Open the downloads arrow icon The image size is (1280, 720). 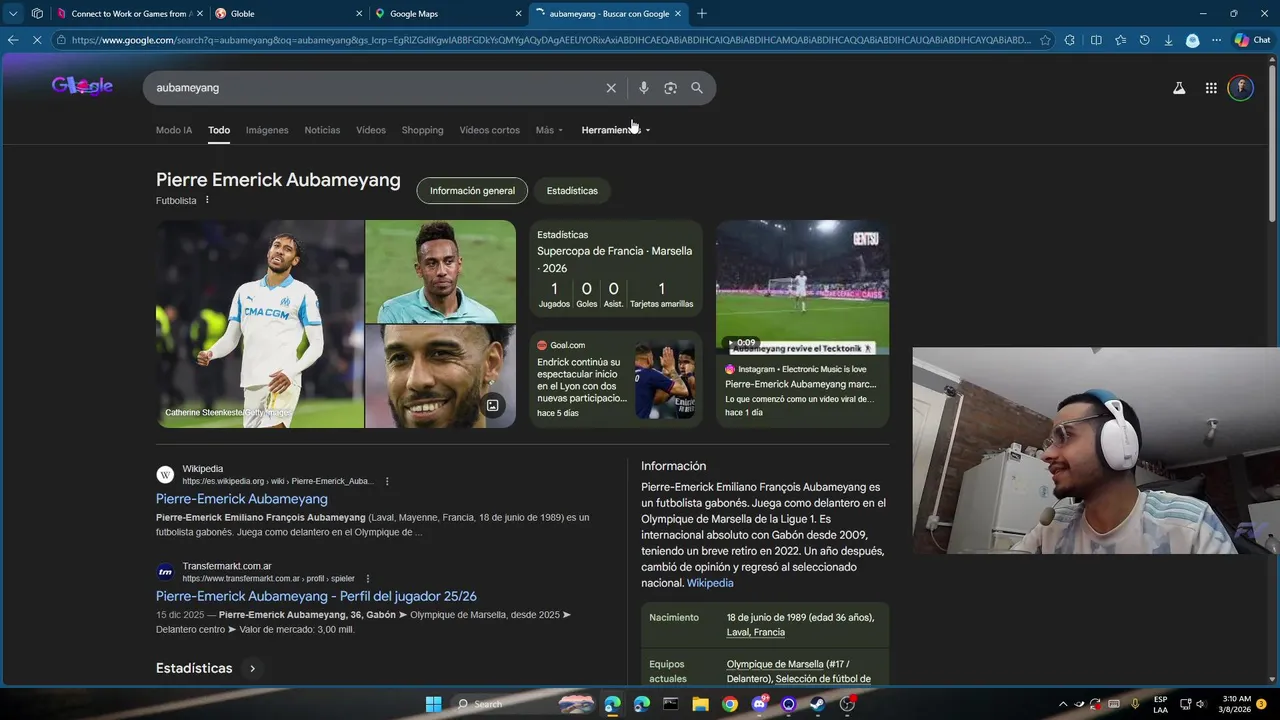[x=1168, y=40]
